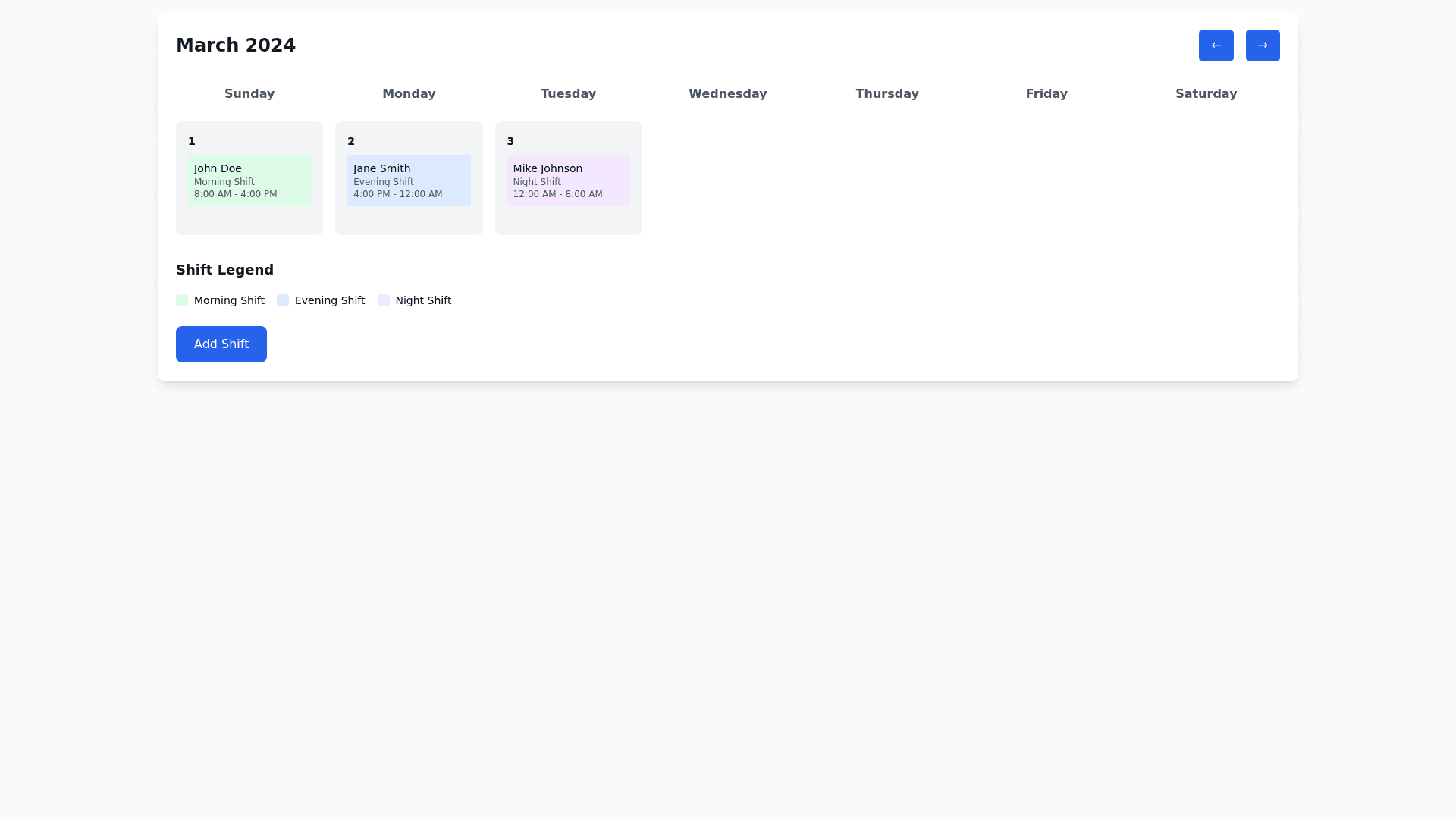Click the Wednesday column header
Image resolution: width=1456 pixels, height=819 pixels.
(x=727, y=94)
